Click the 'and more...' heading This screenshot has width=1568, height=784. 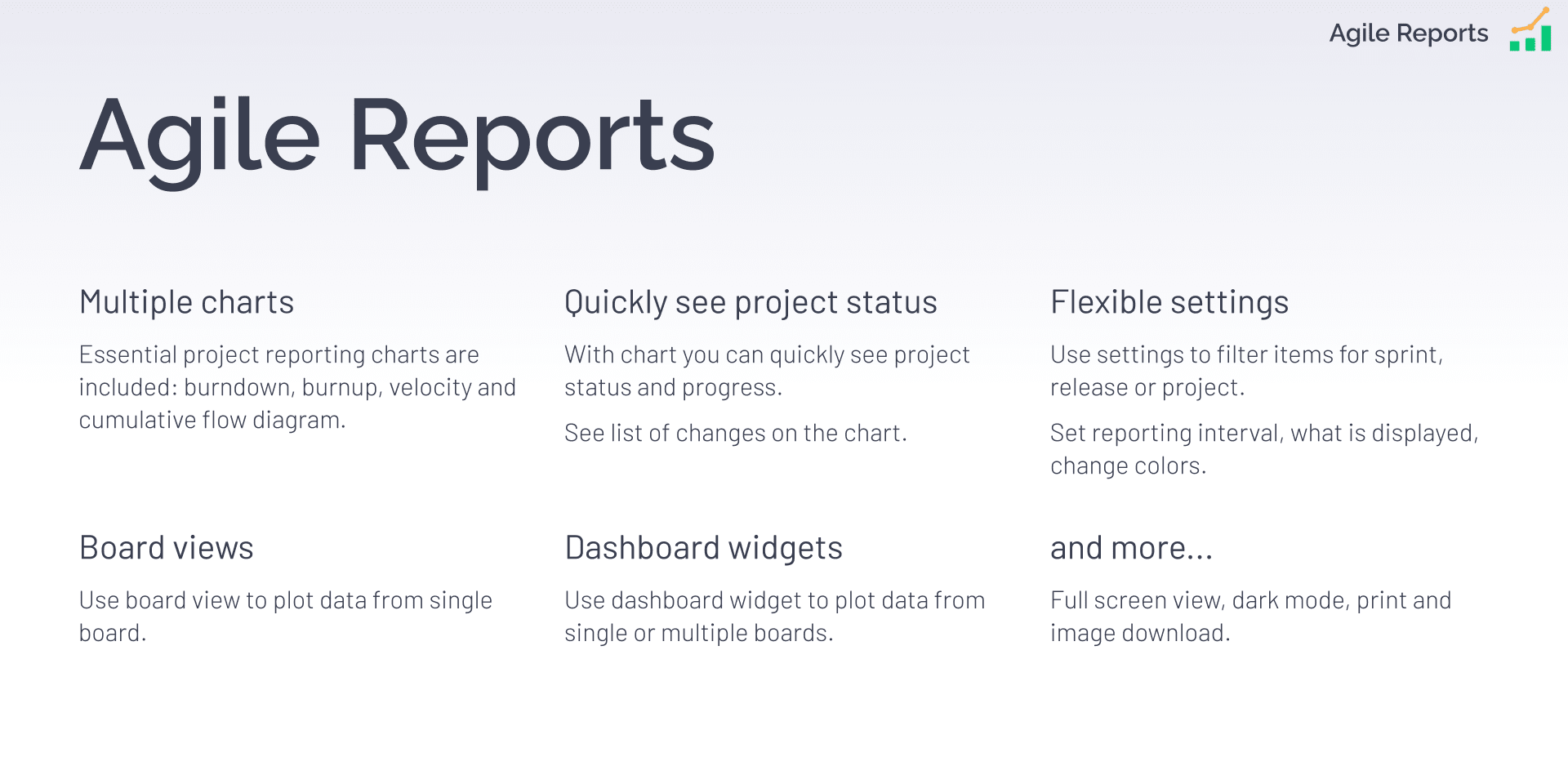coord(1131,548)
